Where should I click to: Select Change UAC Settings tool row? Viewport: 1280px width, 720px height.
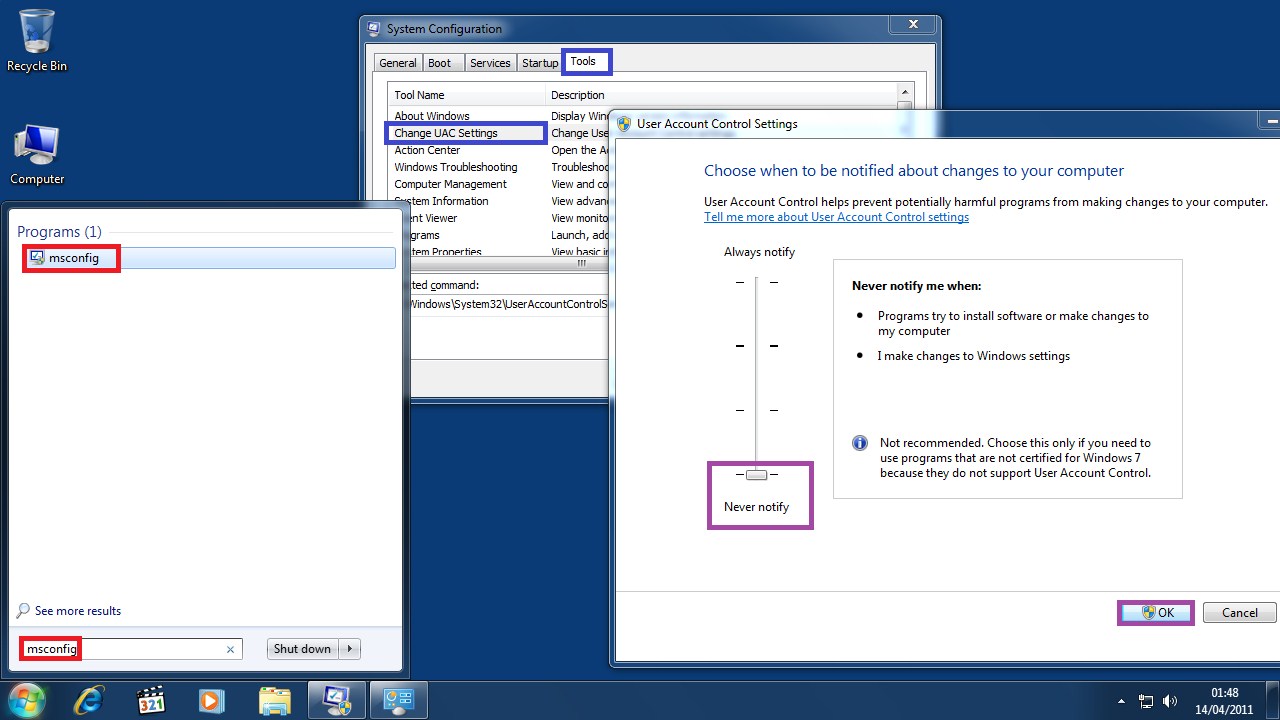click(465, 133)
